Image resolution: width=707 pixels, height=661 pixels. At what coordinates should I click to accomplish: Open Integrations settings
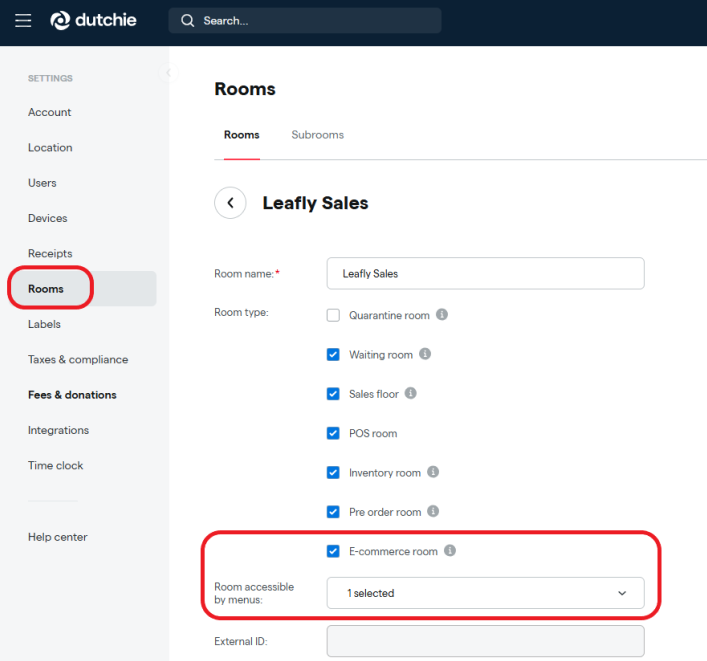point(59,430)
